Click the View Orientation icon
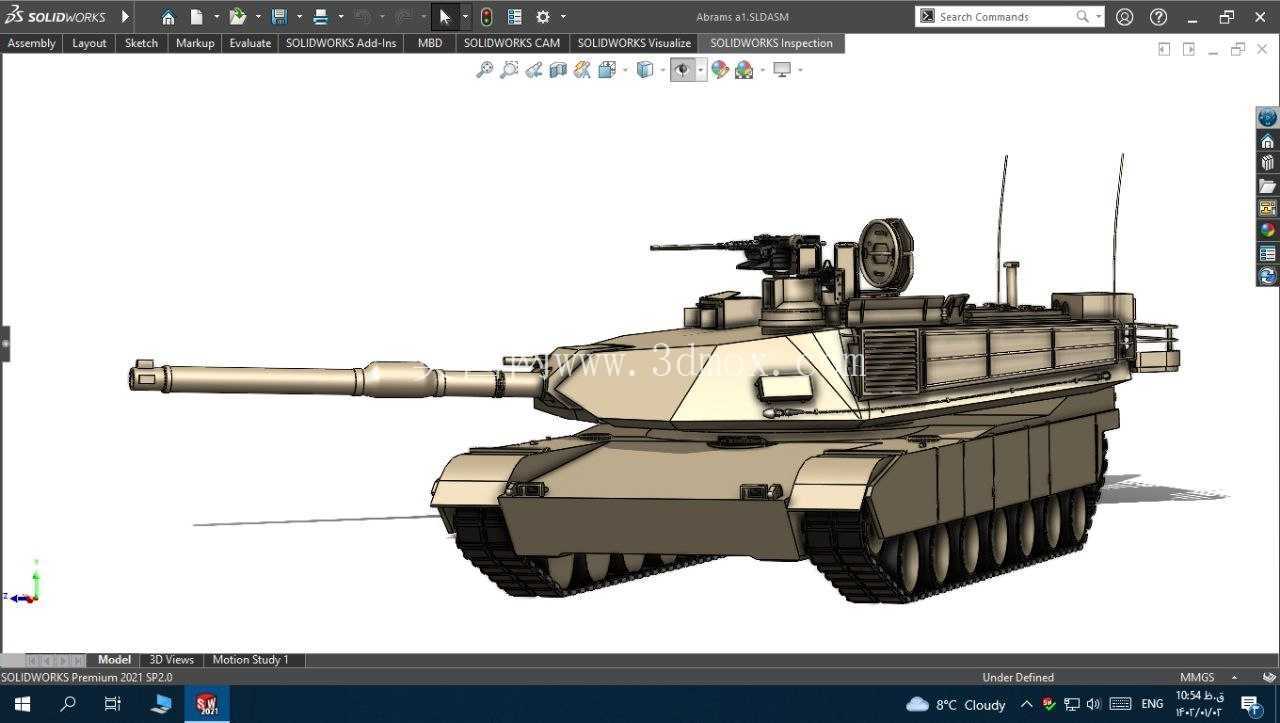This screenshot has height=723, width=1280. (x=607, y=70)
